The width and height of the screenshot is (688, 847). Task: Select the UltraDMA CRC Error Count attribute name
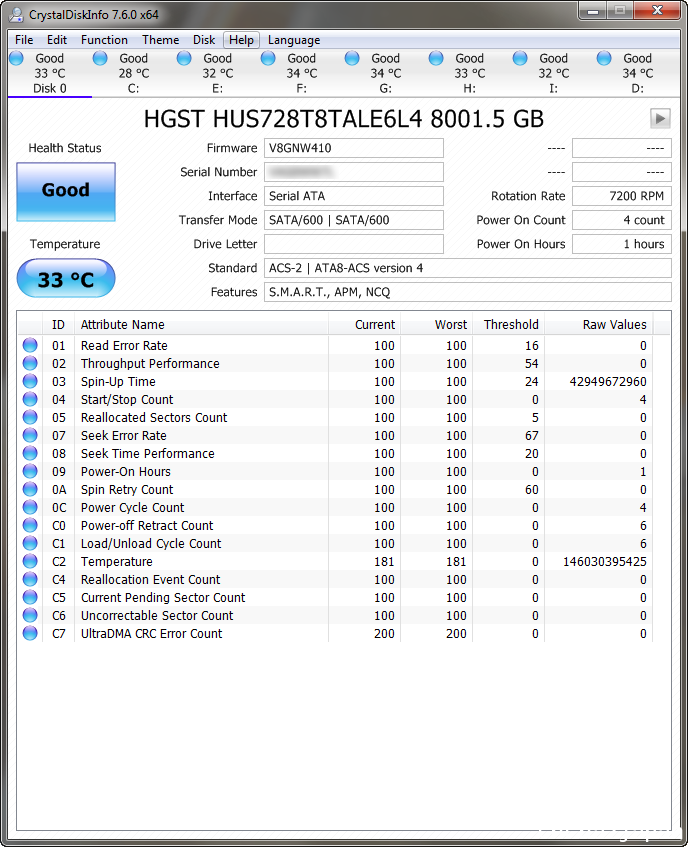(x=151, y=634)
